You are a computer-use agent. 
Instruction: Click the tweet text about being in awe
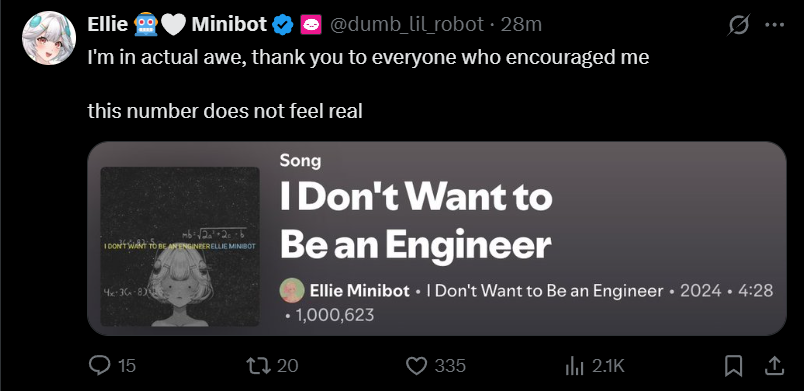click(368, 57)
